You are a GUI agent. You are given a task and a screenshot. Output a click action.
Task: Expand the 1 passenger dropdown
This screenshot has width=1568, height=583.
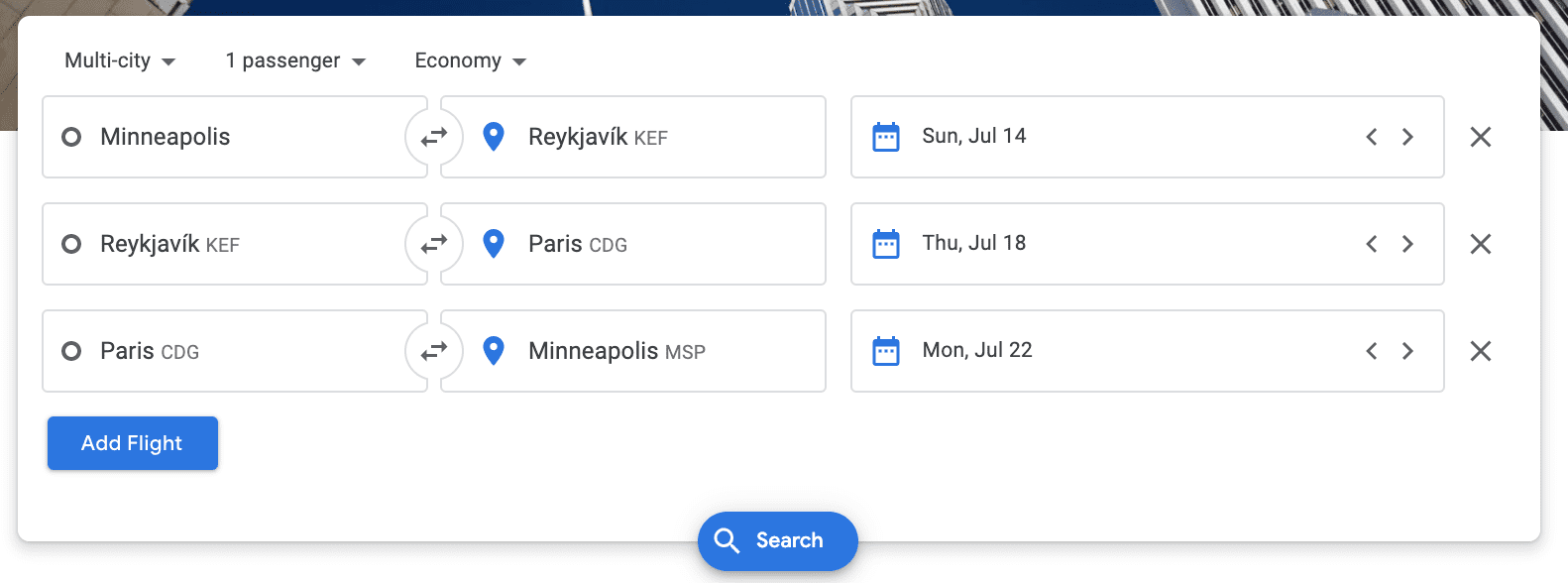pos(295,60)
